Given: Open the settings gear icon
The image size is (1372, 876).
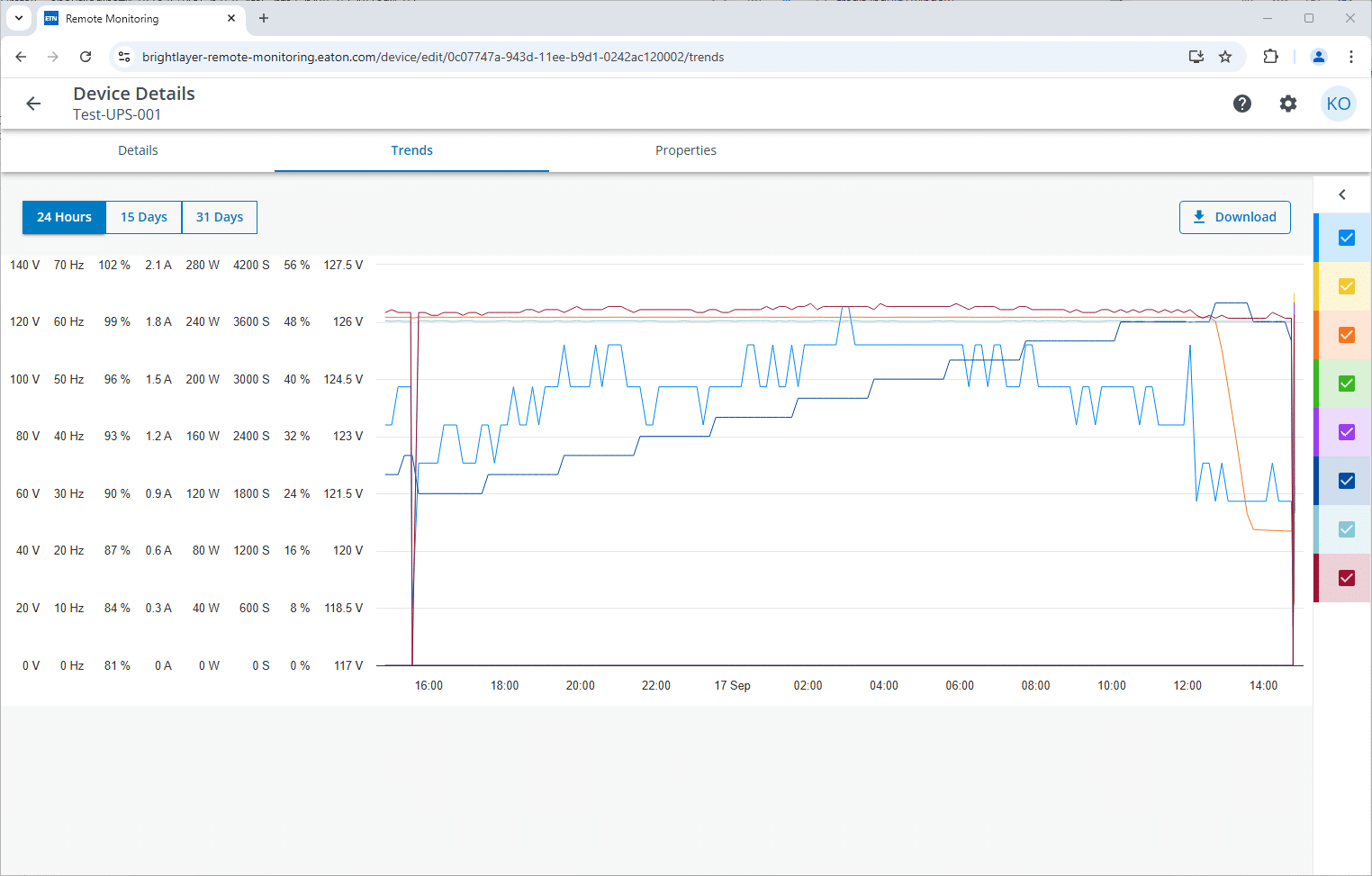Looking at the screenshot, I should click(x=1288, y=104).
